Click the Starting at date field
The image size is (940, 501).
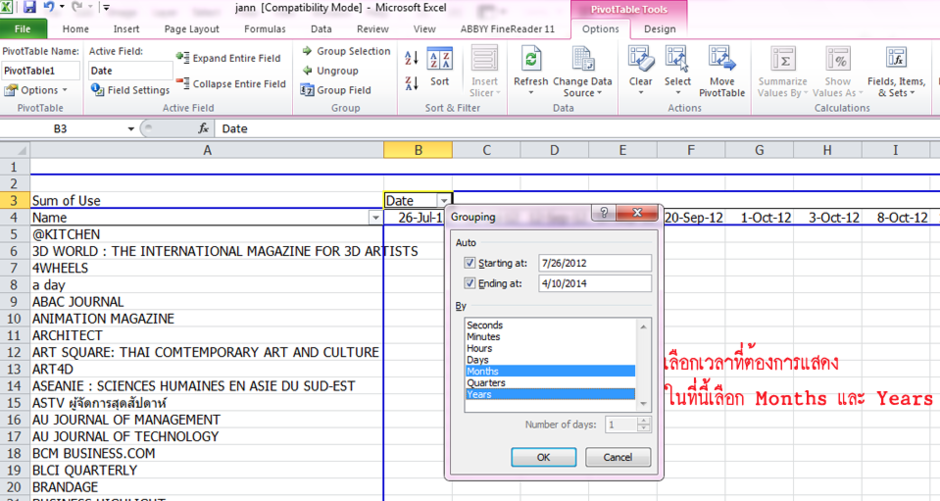[595, 262]
